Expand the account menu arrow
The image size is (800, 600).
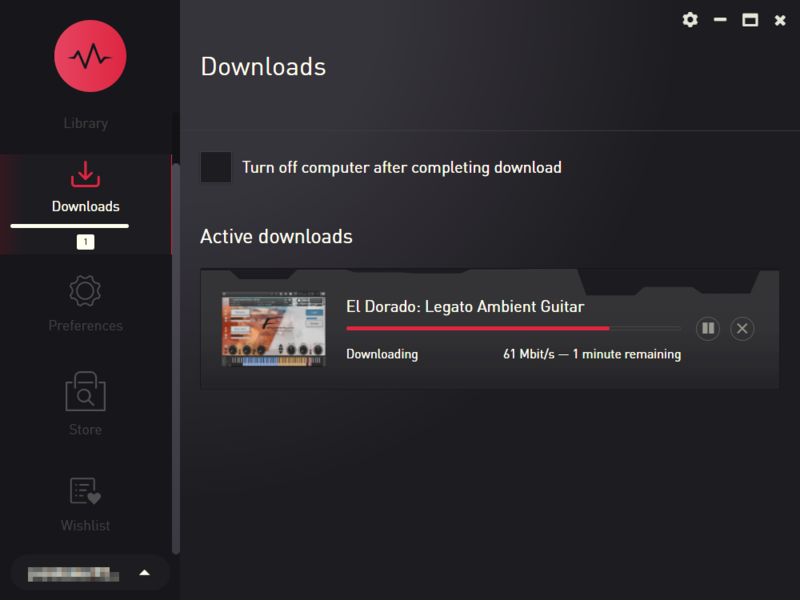tap(145, 572)
